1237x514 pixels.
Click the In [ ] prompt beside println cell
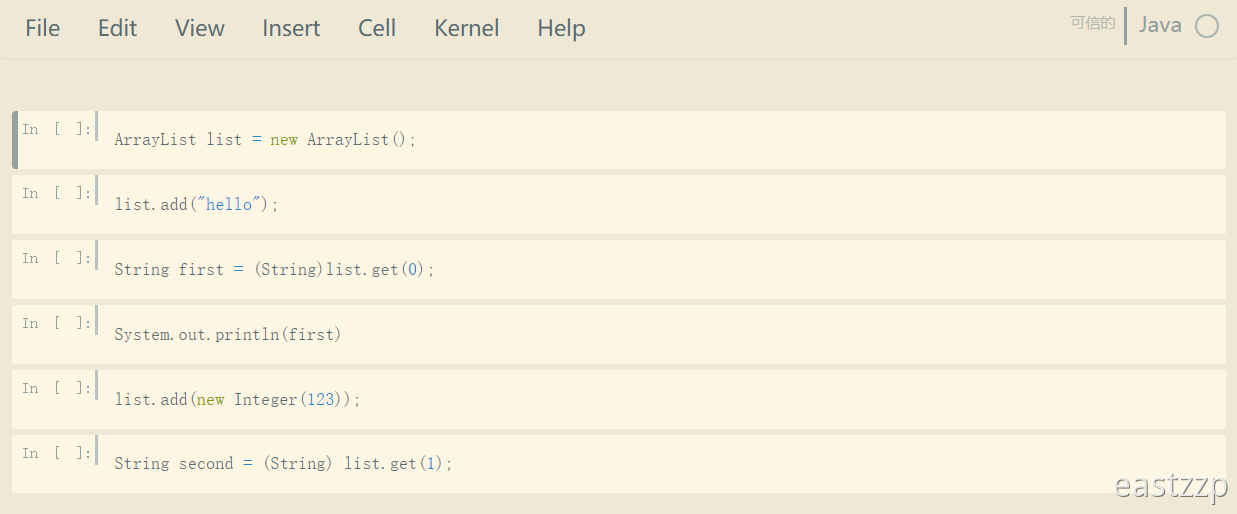coord(57,323)
